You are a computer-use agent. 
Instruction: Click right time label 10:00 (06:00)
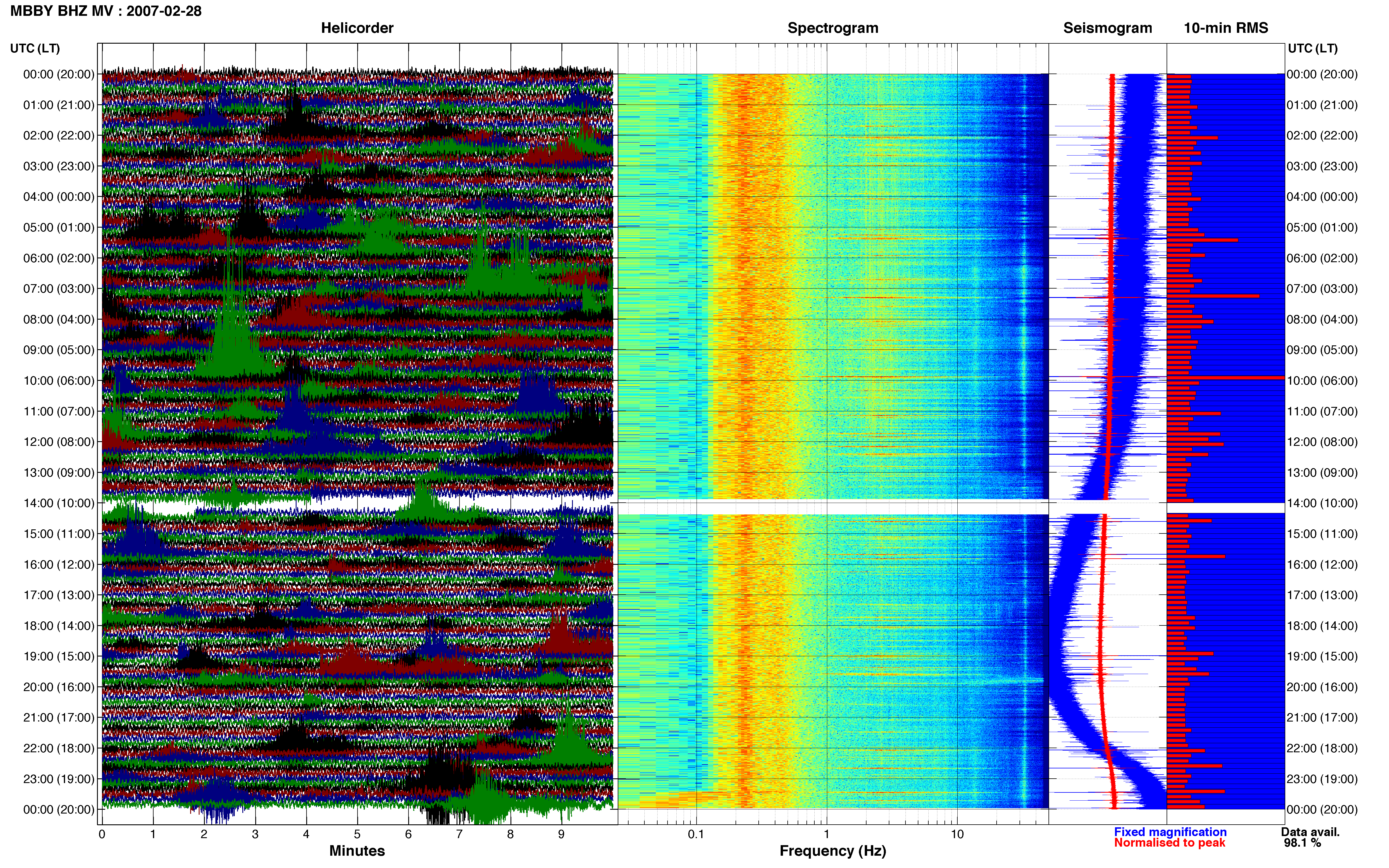click(x=1322, y=381)
